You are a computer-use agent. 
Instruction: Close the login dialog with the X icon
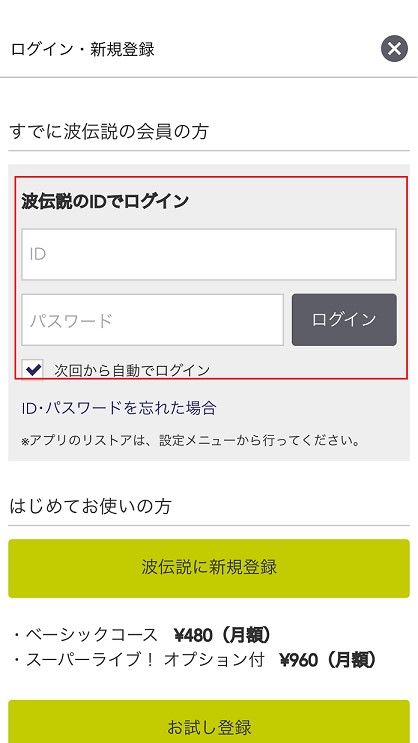point(394,49)
